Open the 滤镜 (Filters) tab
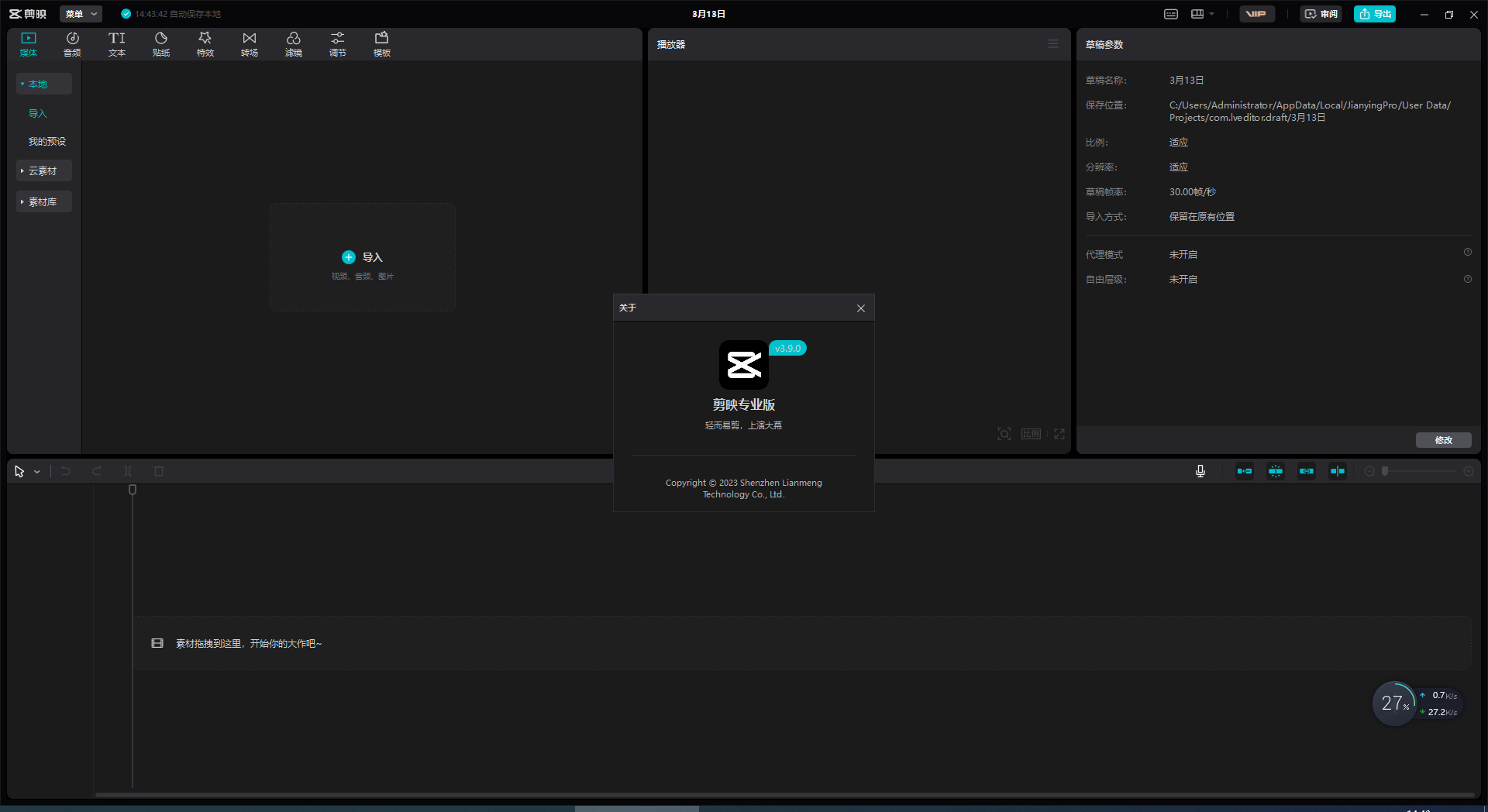The image size is (1488, 812). pos(294,44)
